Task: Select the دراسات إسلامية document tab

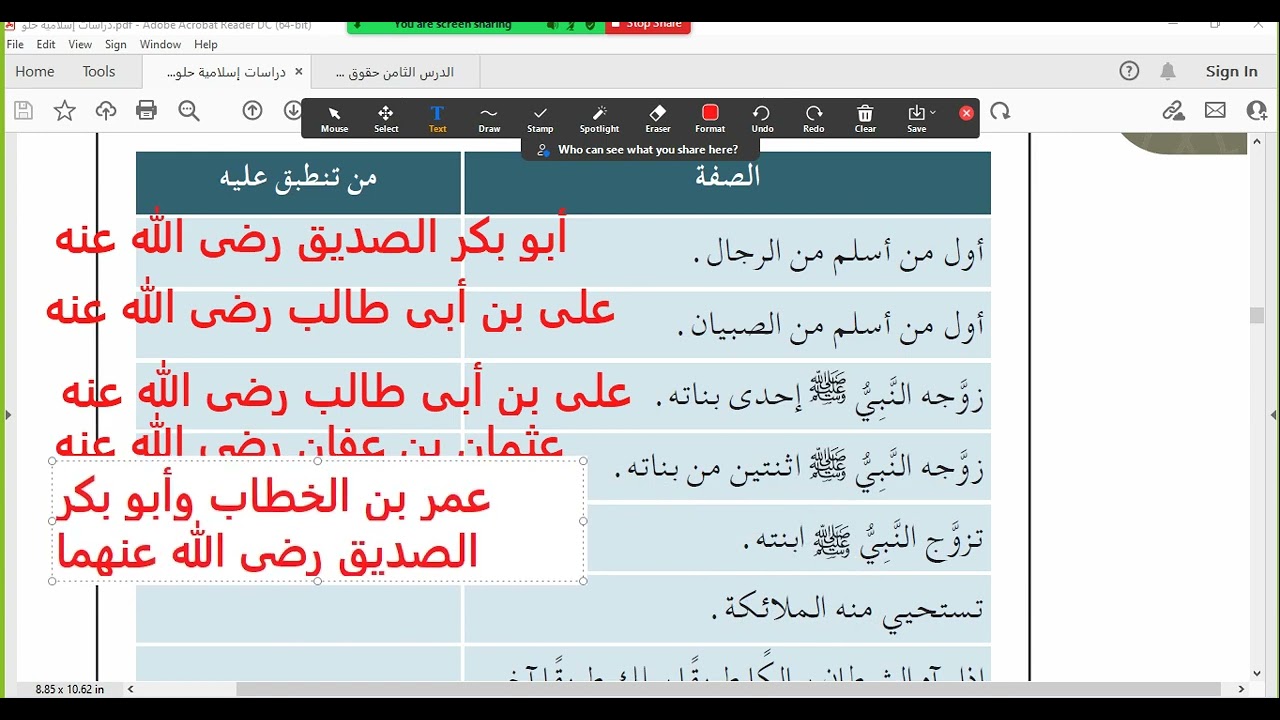Action: (225, 72)
